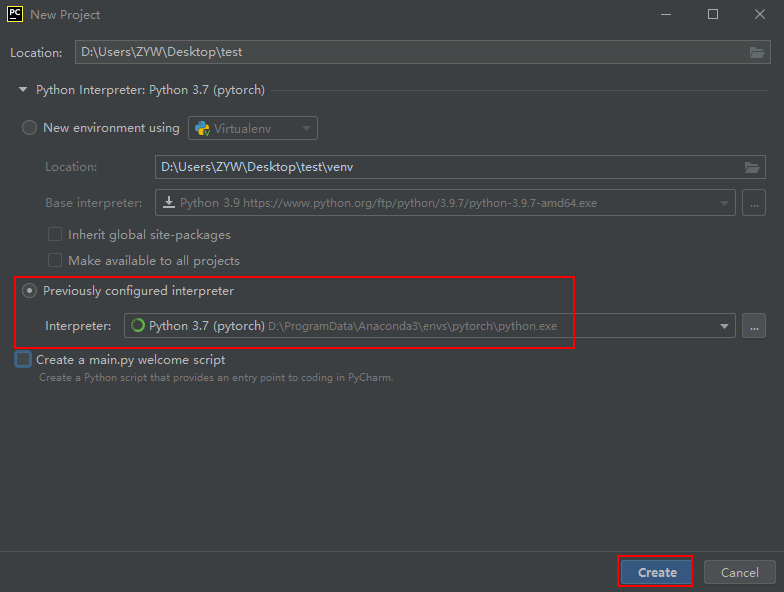
Task: Open ellipsis button beside Base interpreter
Action: [x=754, y=202]
